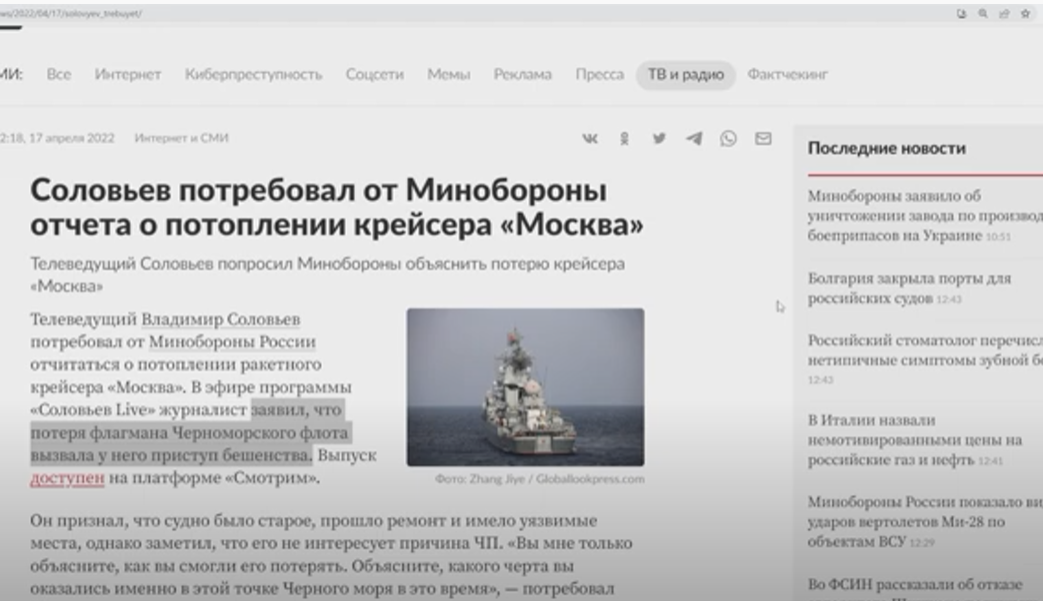
Task: Open the Реклама category
Action: [x=522, y=75]
